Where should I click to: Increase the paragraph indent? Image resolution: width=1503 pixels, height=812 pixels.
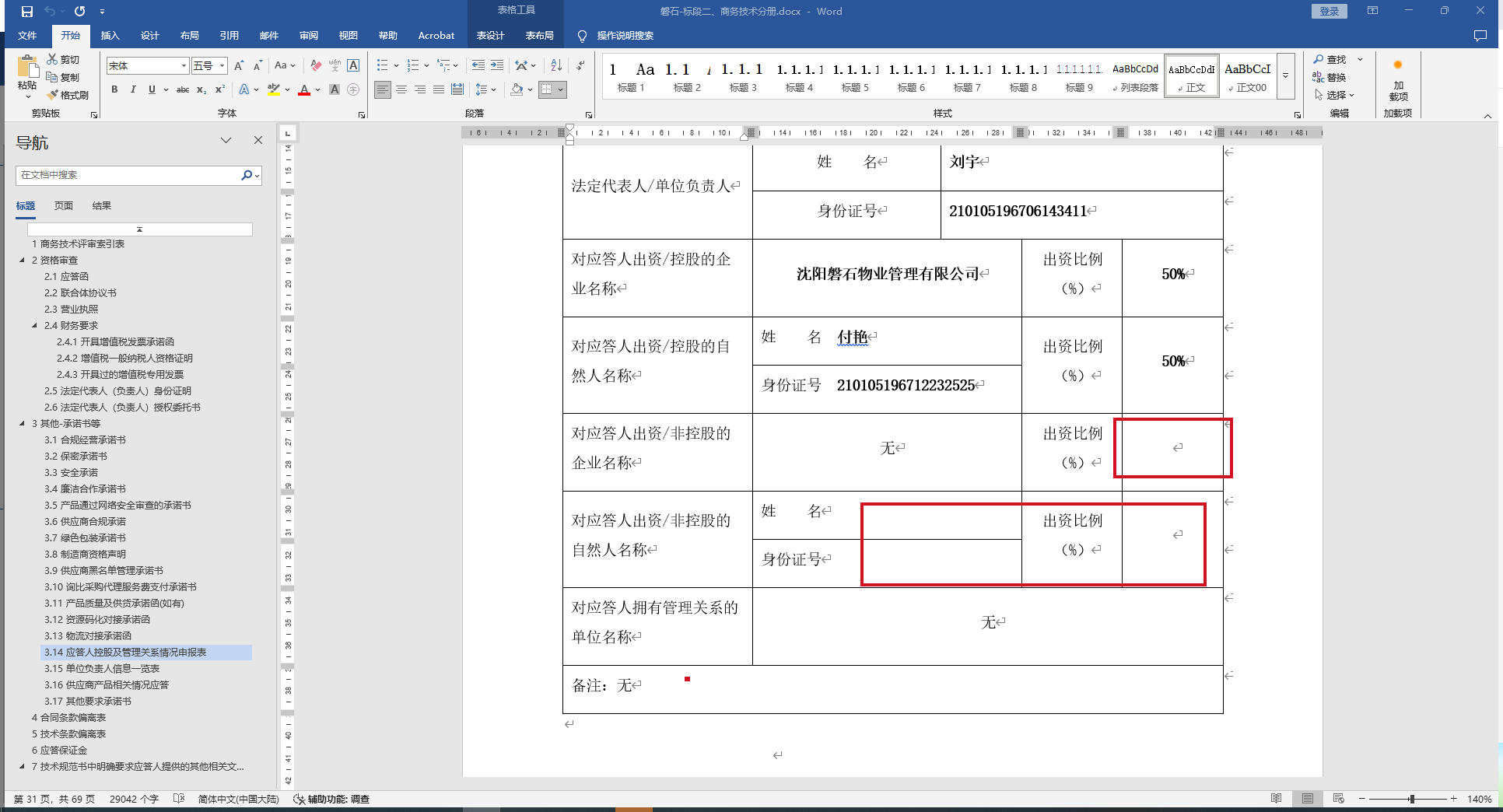pos(497,66)
